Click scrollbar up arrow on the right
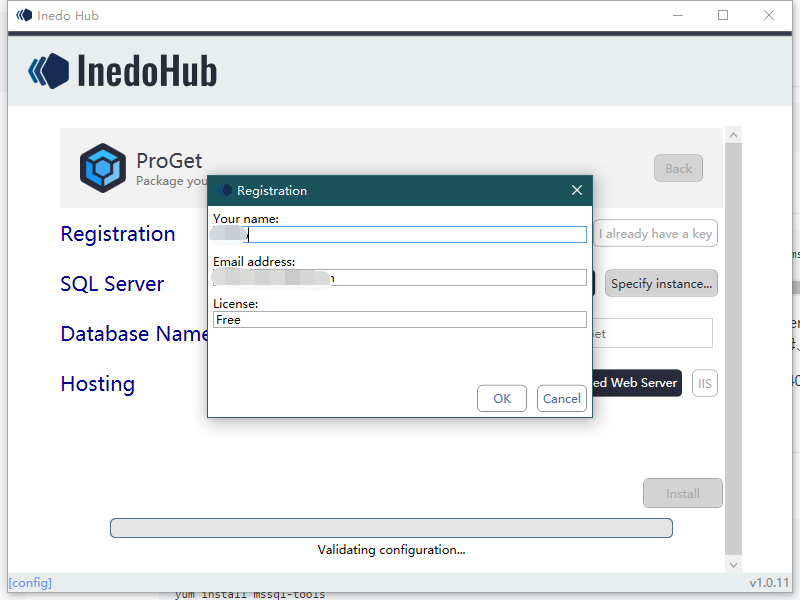The height and width of the screenshot is (600, 800). coord(733,135)
